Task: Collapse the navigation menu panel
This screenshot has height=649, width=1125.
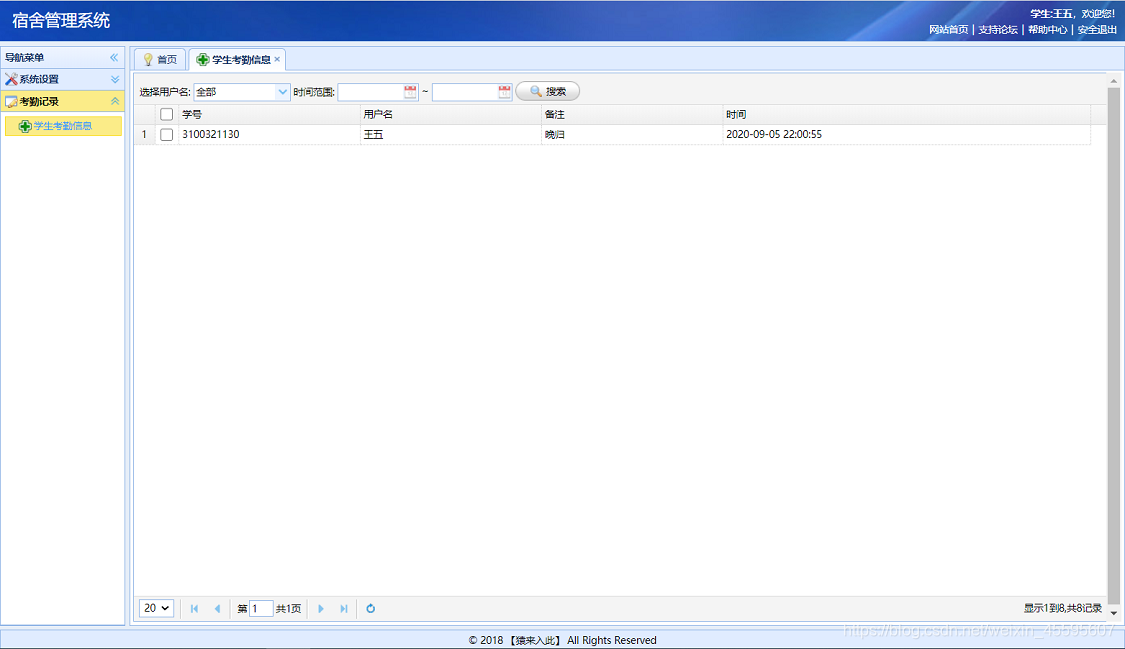Action: [x=114, y=57]
